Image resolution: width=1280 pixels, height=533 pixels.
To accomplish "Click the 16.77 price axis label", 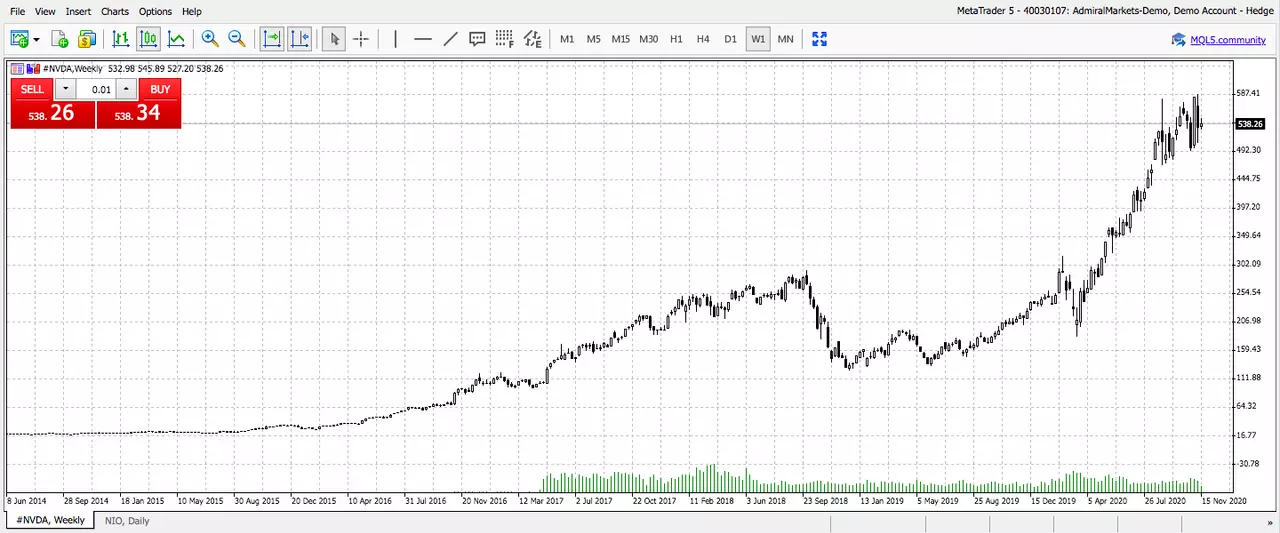I will tap(1246, 435).
